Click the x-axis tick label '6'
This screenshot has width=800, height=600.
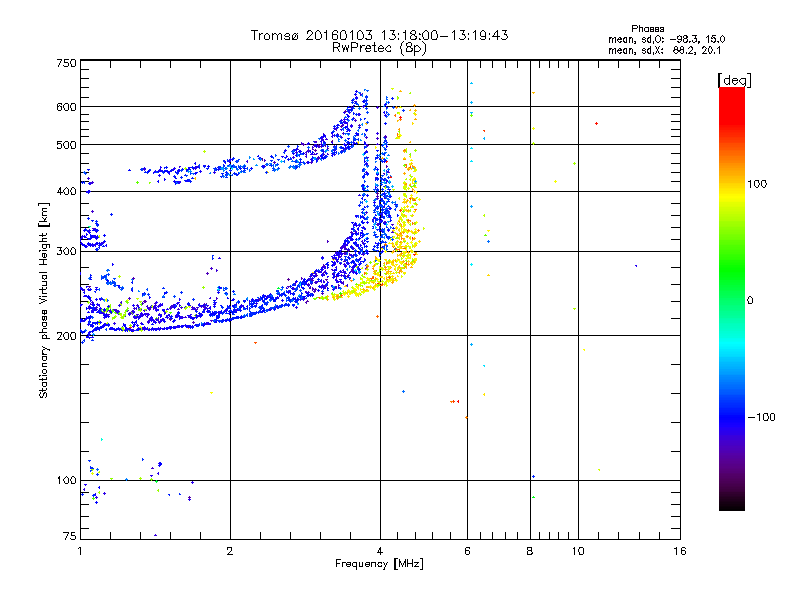point(467,551)
